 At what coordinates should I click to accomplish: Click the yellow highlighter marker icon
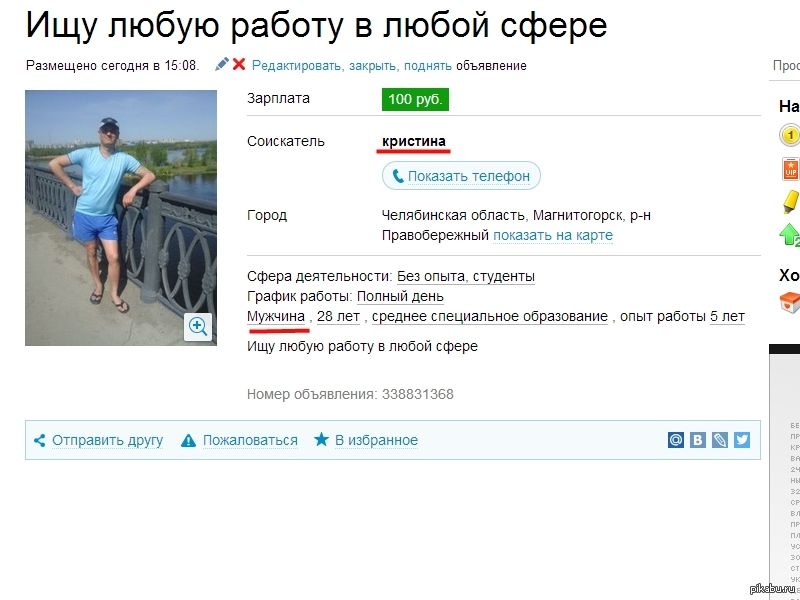[791, 201]
